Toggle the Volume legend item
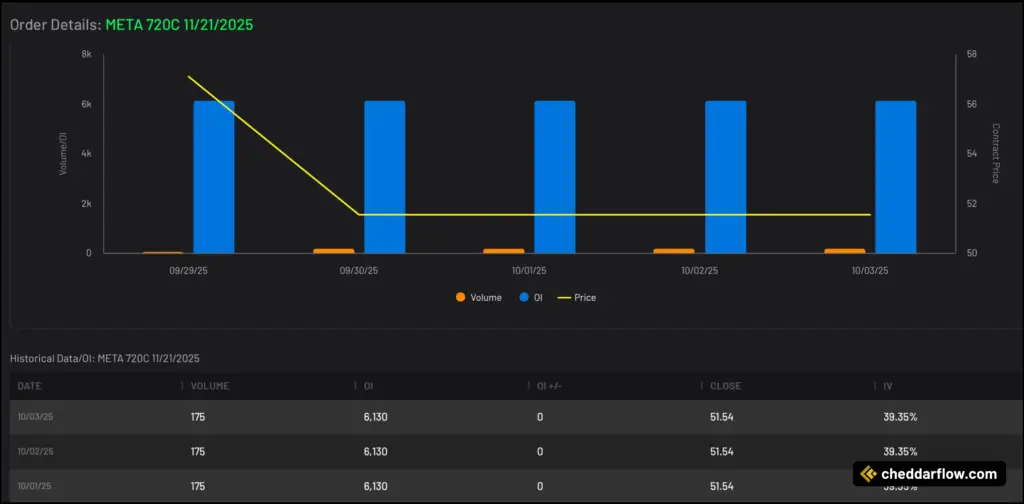Viewport: 1024px width, 504px height. coord(479,298)
